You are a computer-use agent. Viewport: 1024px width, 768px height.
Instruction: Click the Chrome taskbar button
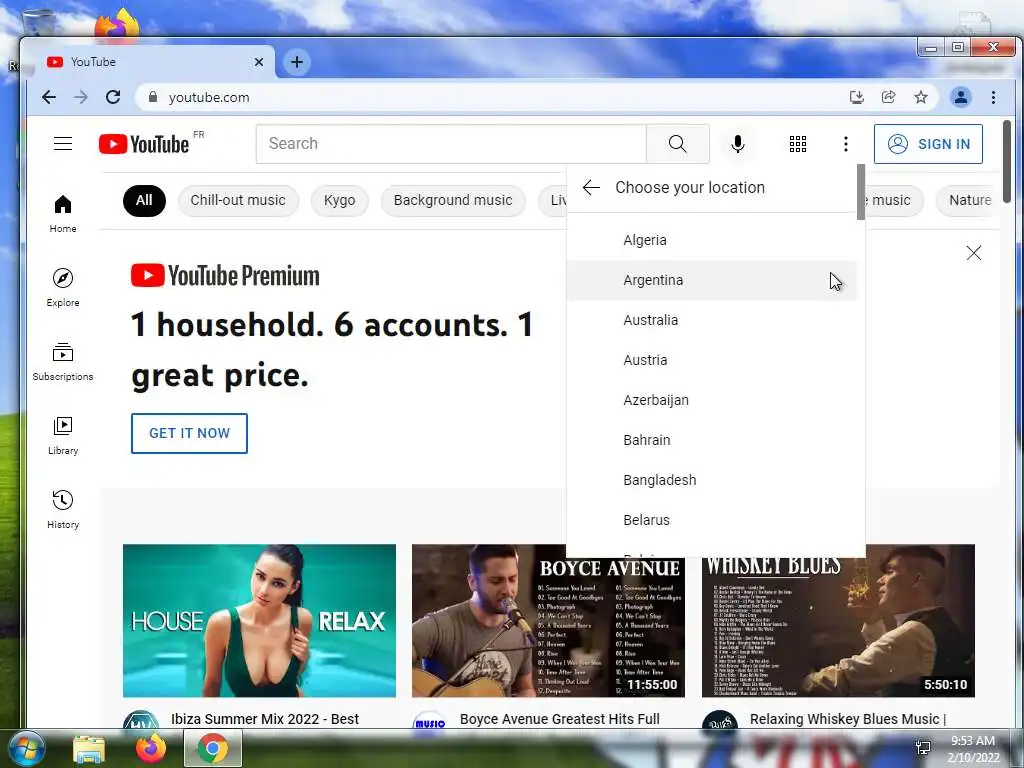coord(213,748)
